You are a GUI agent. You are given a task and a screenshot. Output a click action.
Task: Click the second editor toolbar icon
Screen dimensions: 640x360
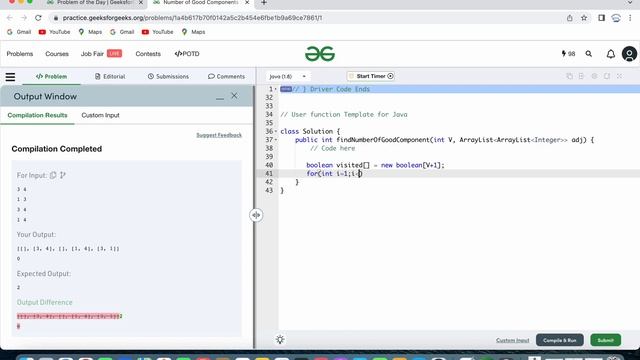click(x=581, y=76)
